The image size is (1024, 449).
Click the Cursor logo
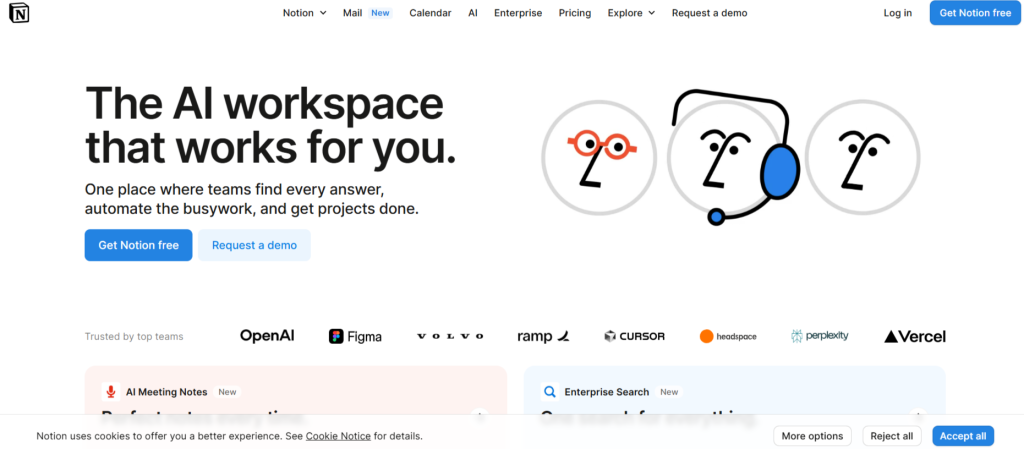pos(634,337)
